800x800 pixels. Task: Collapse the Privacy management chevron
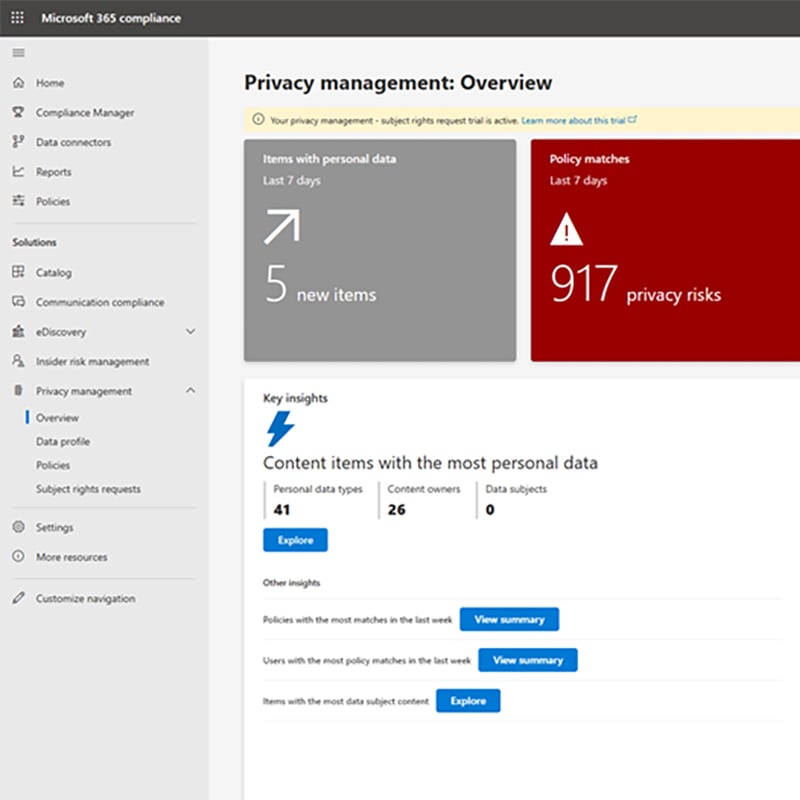coord(190,391)
